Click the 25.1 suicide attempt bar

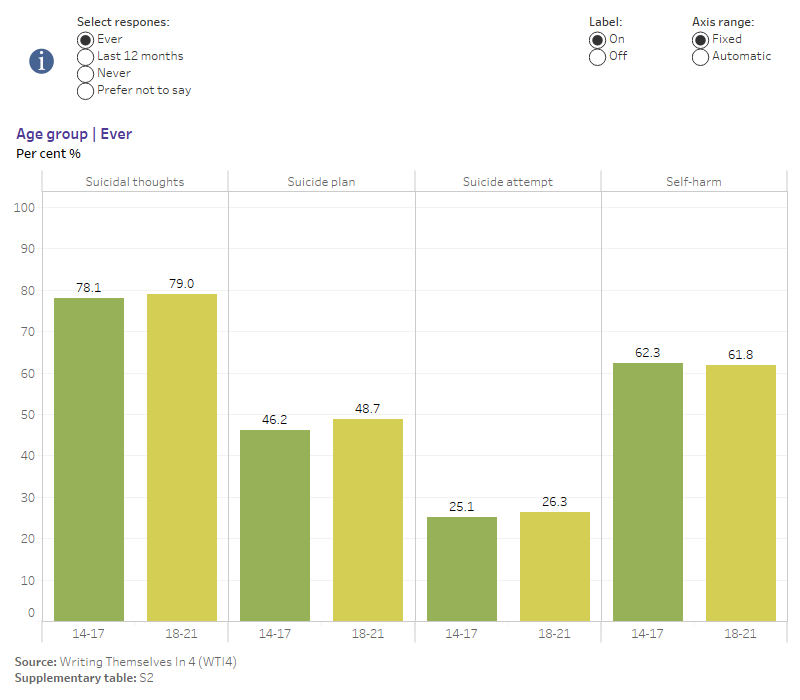461,569
